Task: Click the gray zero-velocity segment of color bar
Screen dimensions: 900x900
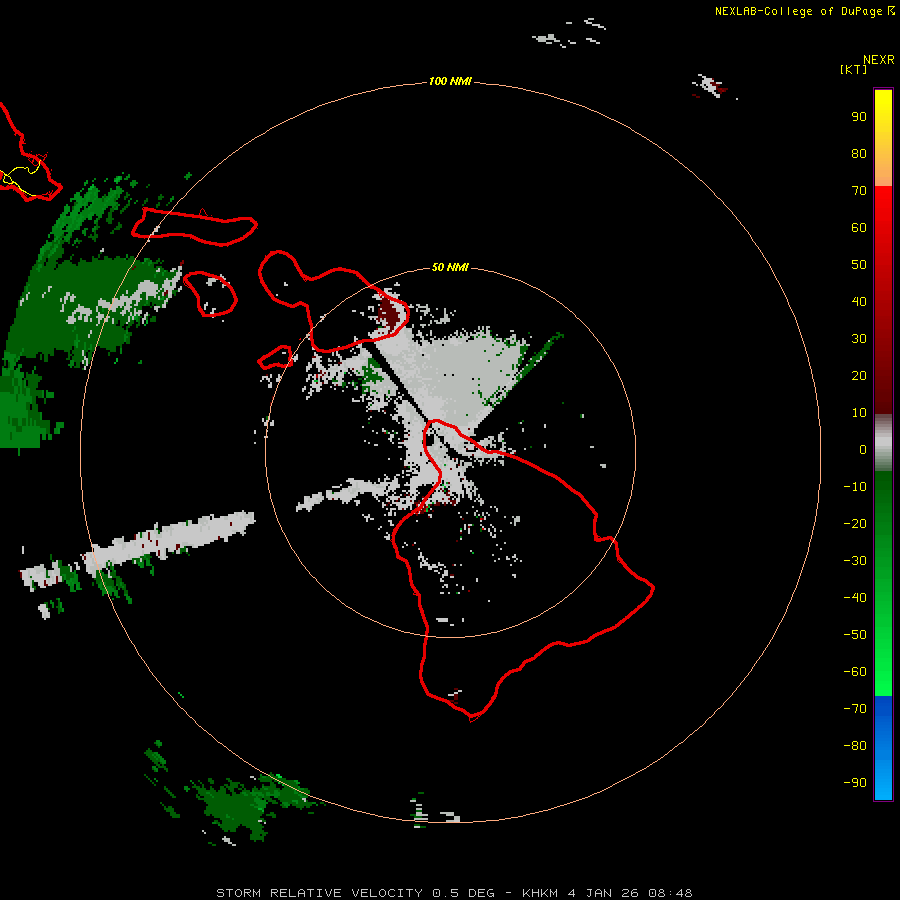Action: pos(883,443)
